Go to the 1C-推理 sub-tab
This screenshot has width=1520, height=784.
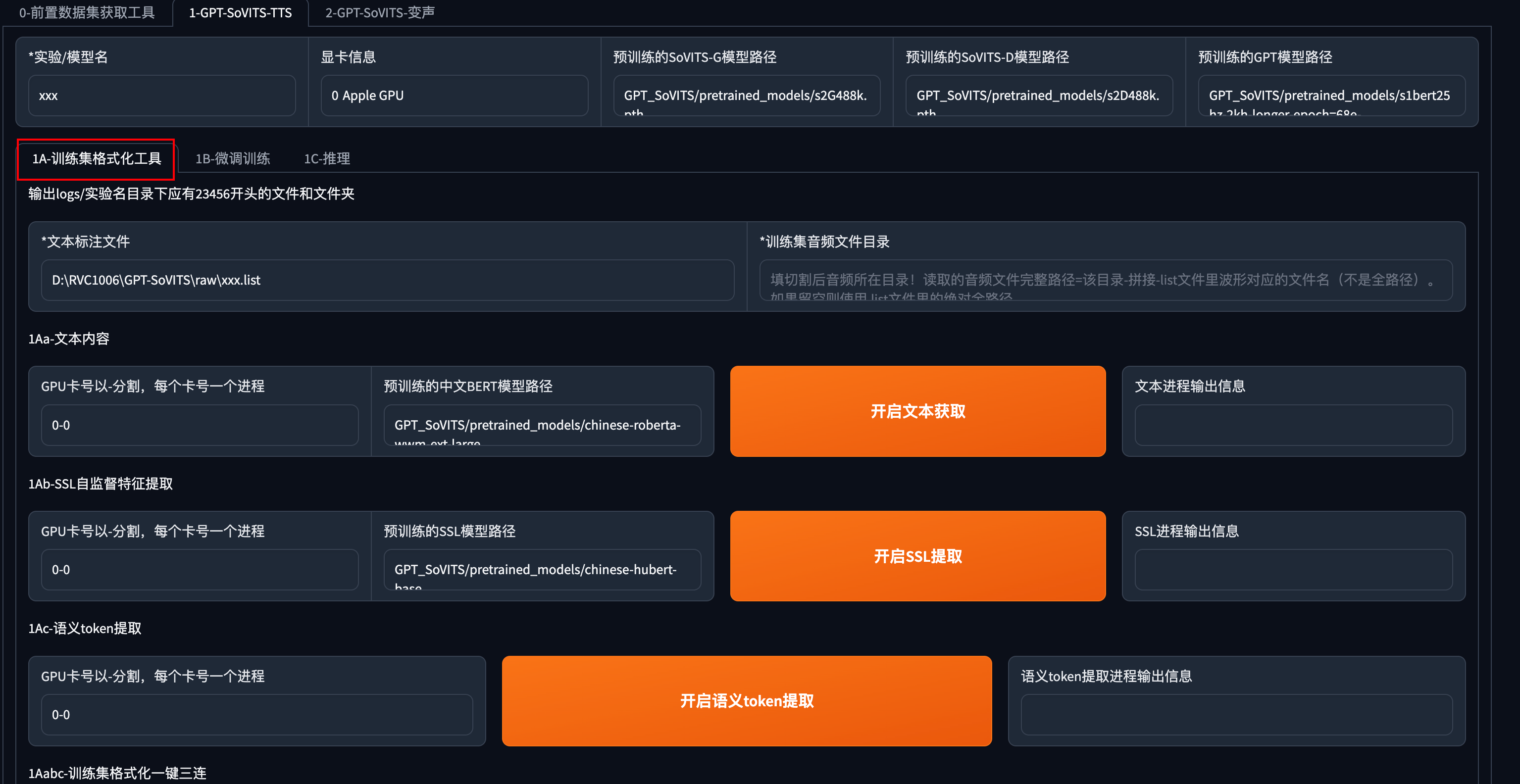point(327,158)
